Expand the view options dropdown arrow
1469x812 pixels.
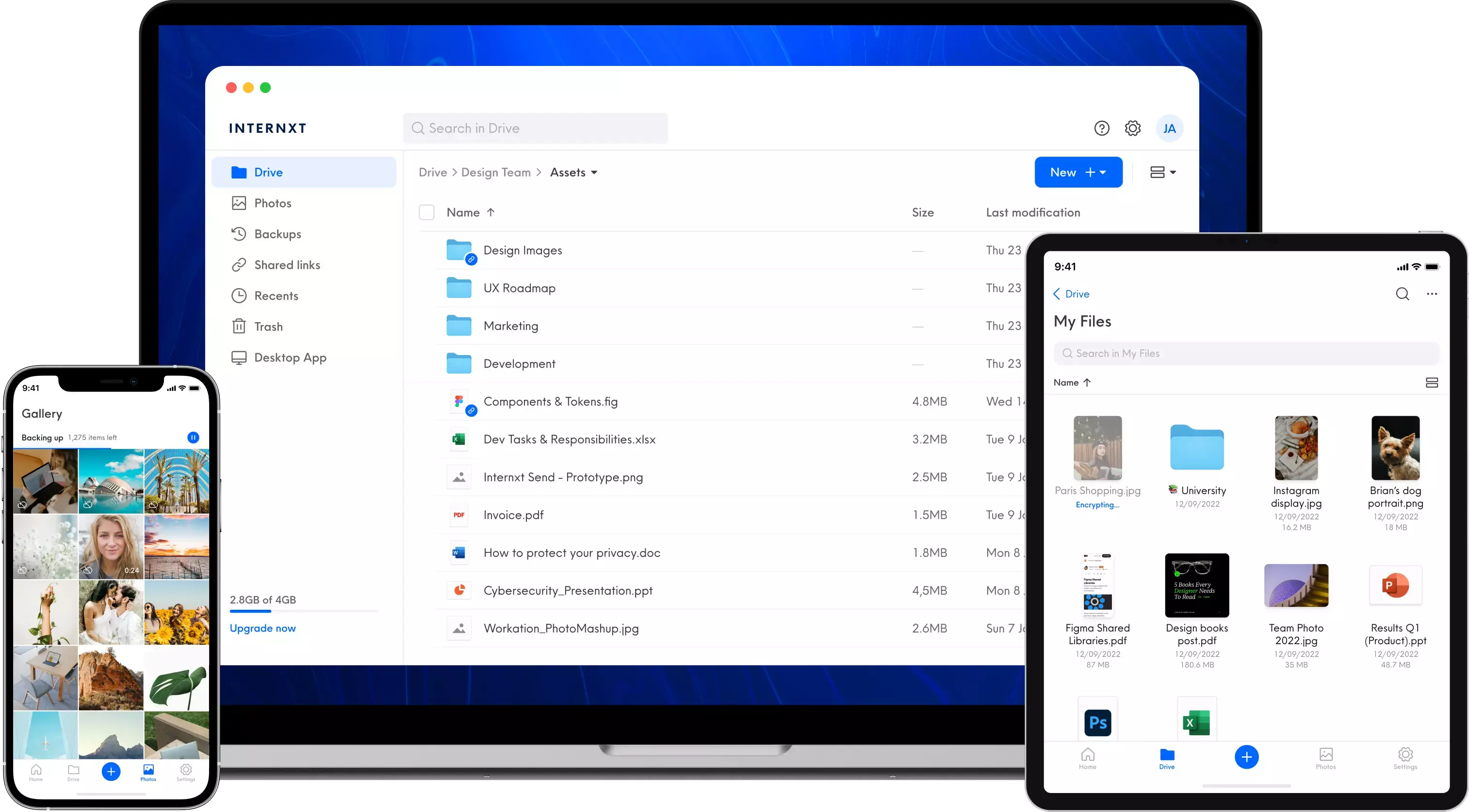tap(1172, 172)
